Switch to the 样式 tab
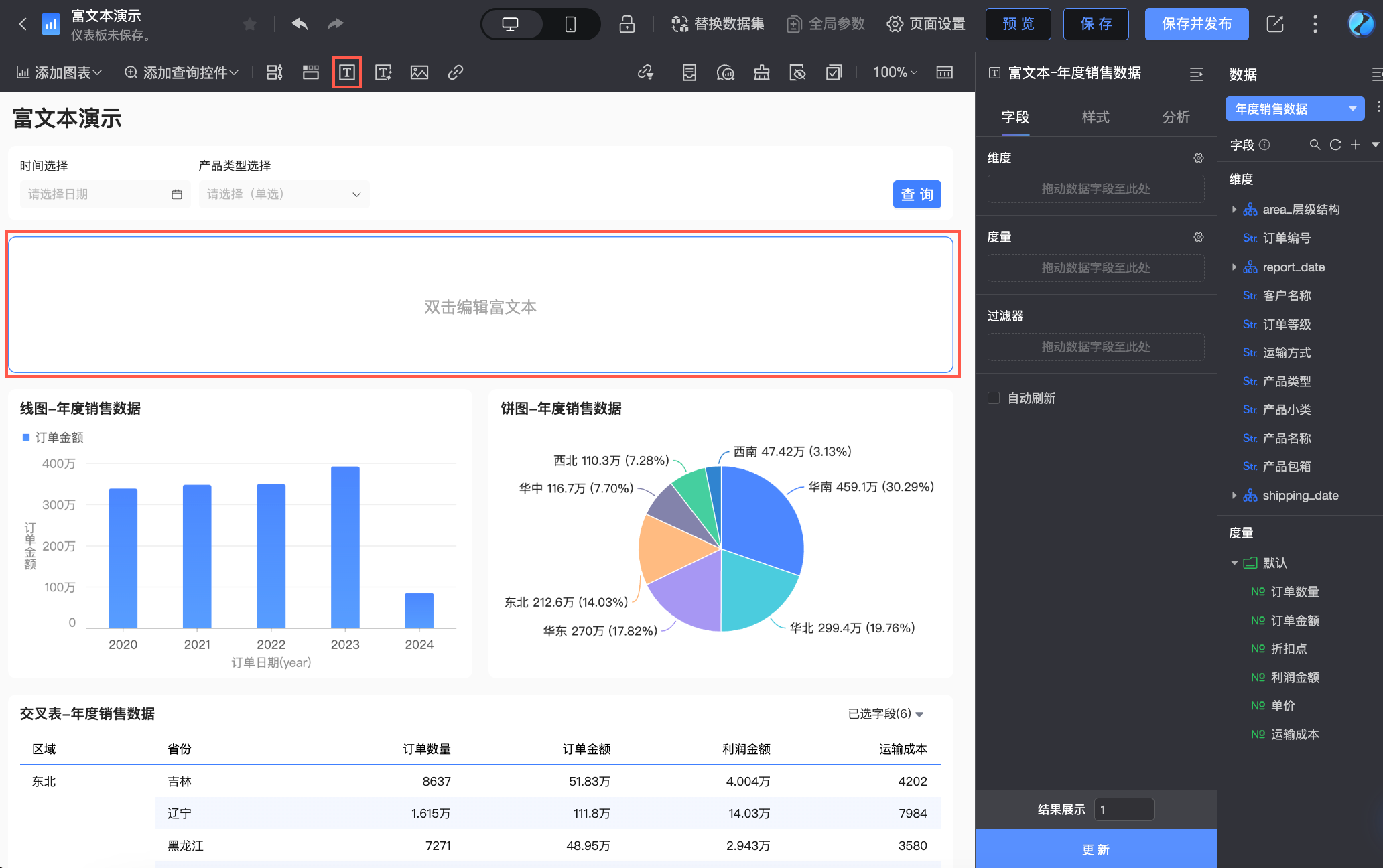 (1096, 117)
